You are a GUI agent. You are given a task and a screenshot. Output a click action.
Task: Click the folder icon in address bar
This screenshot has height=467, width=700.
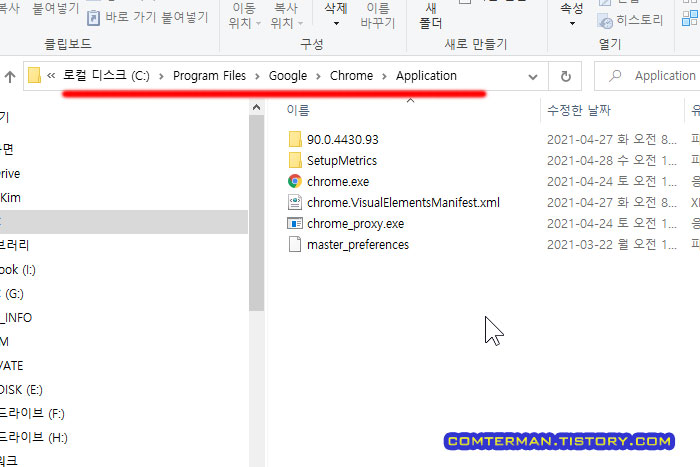click(x=34, y=75)
